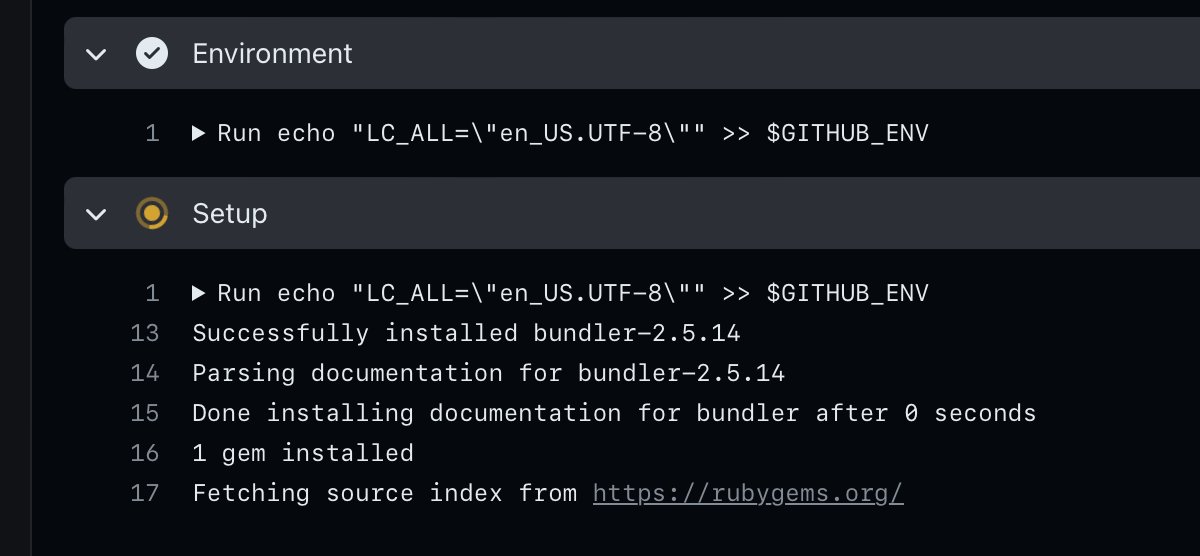Expand the Run echo triangle under Setup
Image resolution: width=1200 pixels, height=556 pixels.
[199, 293]
